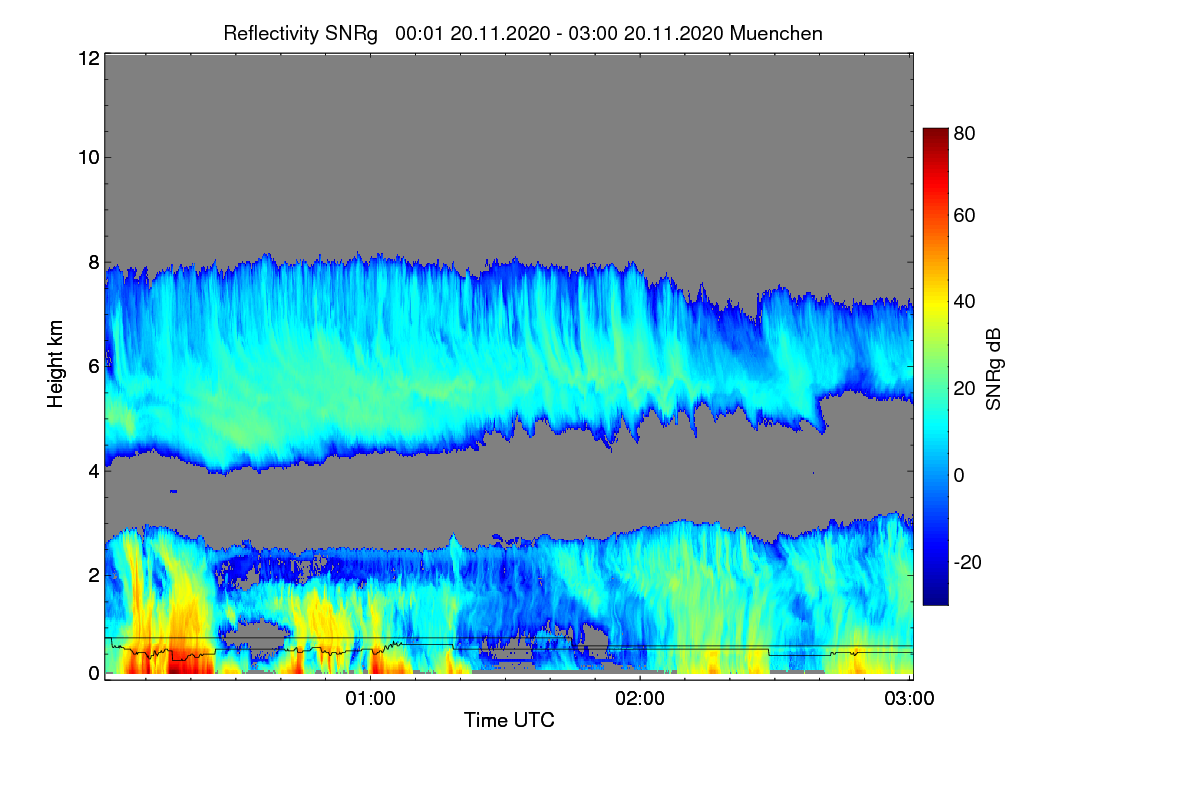Click the height tick label 0
The image size is (1200, 800).
[x=93, y=673]
